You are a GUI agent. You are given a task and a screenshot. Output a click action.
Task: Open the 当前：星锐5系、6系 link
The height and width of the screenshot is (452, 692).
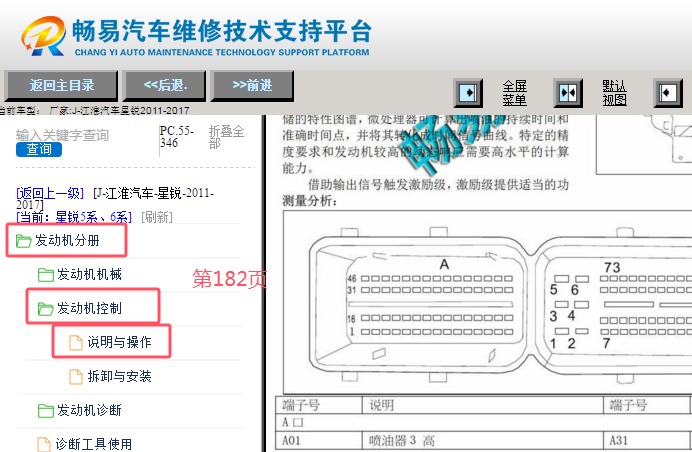(x=74, y=217)
